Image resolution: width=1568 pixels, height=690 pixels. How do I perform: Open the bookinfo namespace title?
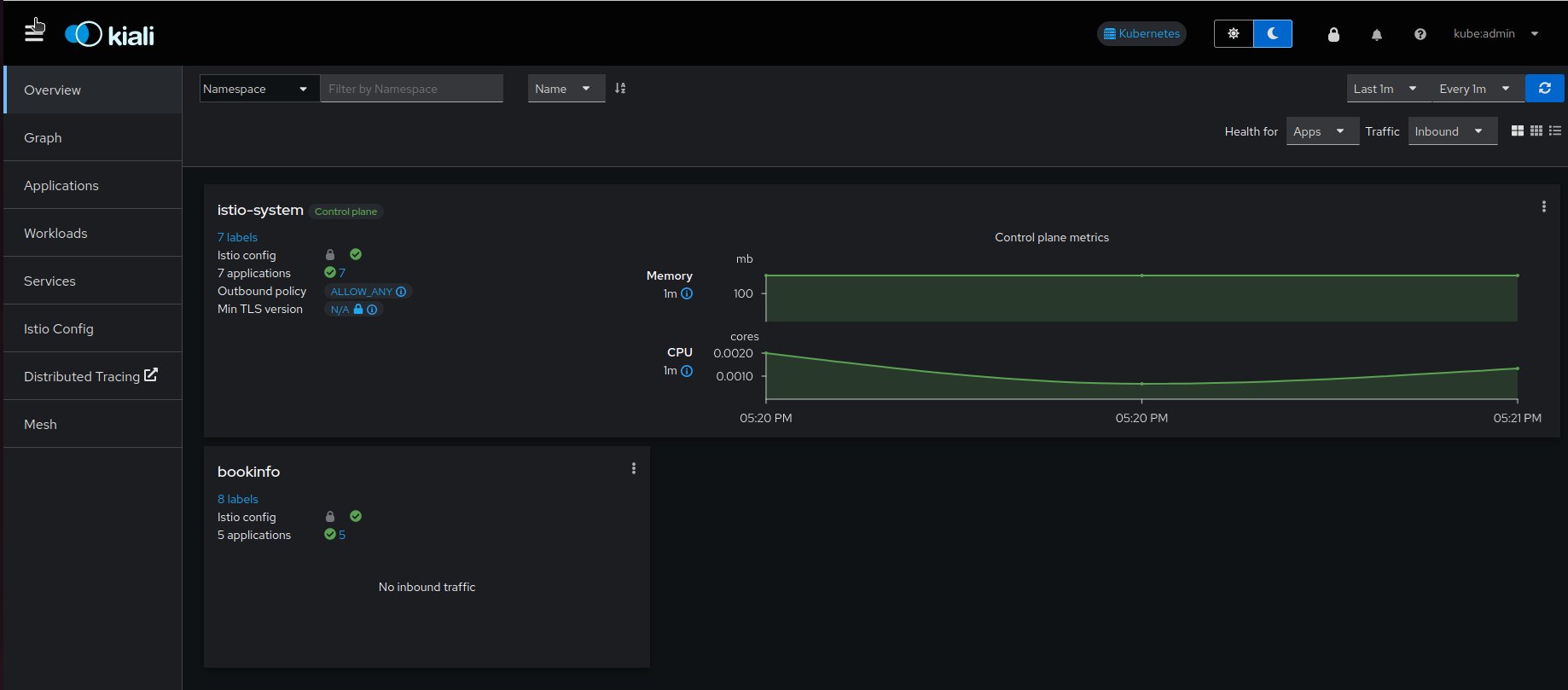248,472
